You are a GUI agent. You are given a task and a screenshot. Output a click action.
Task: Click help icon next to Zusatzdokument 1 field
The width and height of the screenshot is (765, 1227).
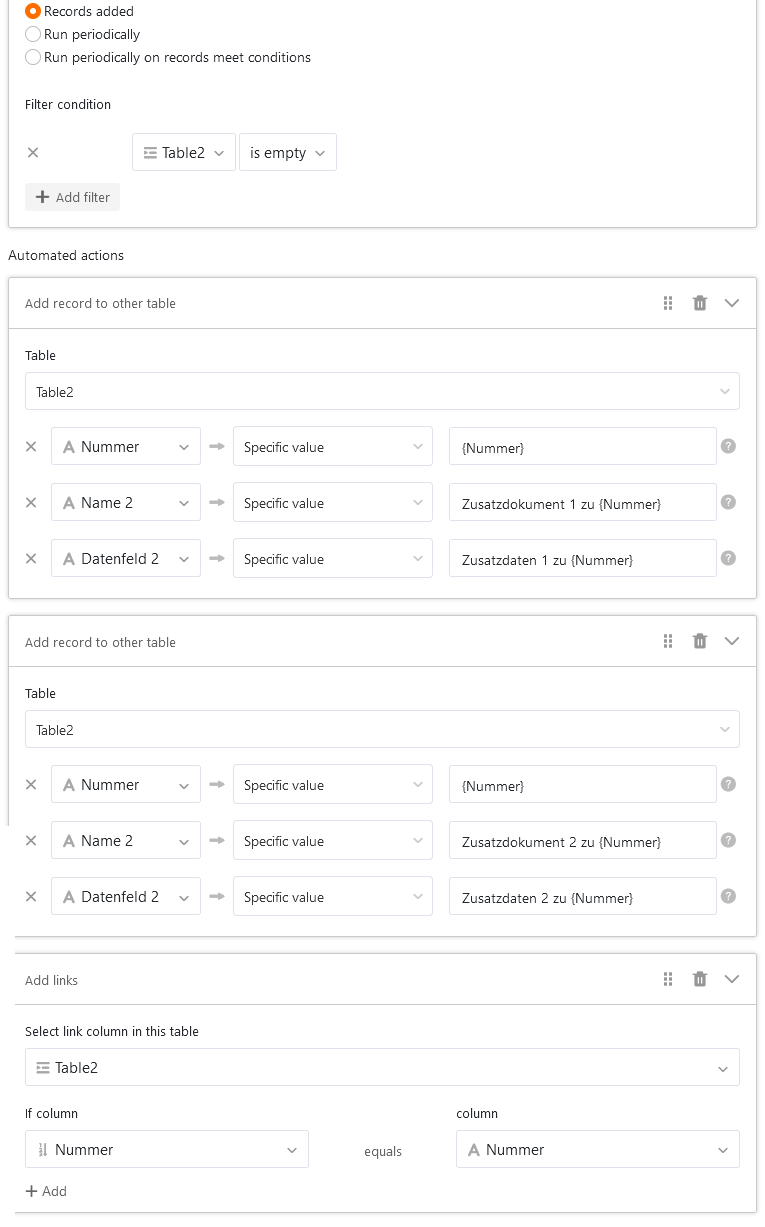[x=728, y=502]
